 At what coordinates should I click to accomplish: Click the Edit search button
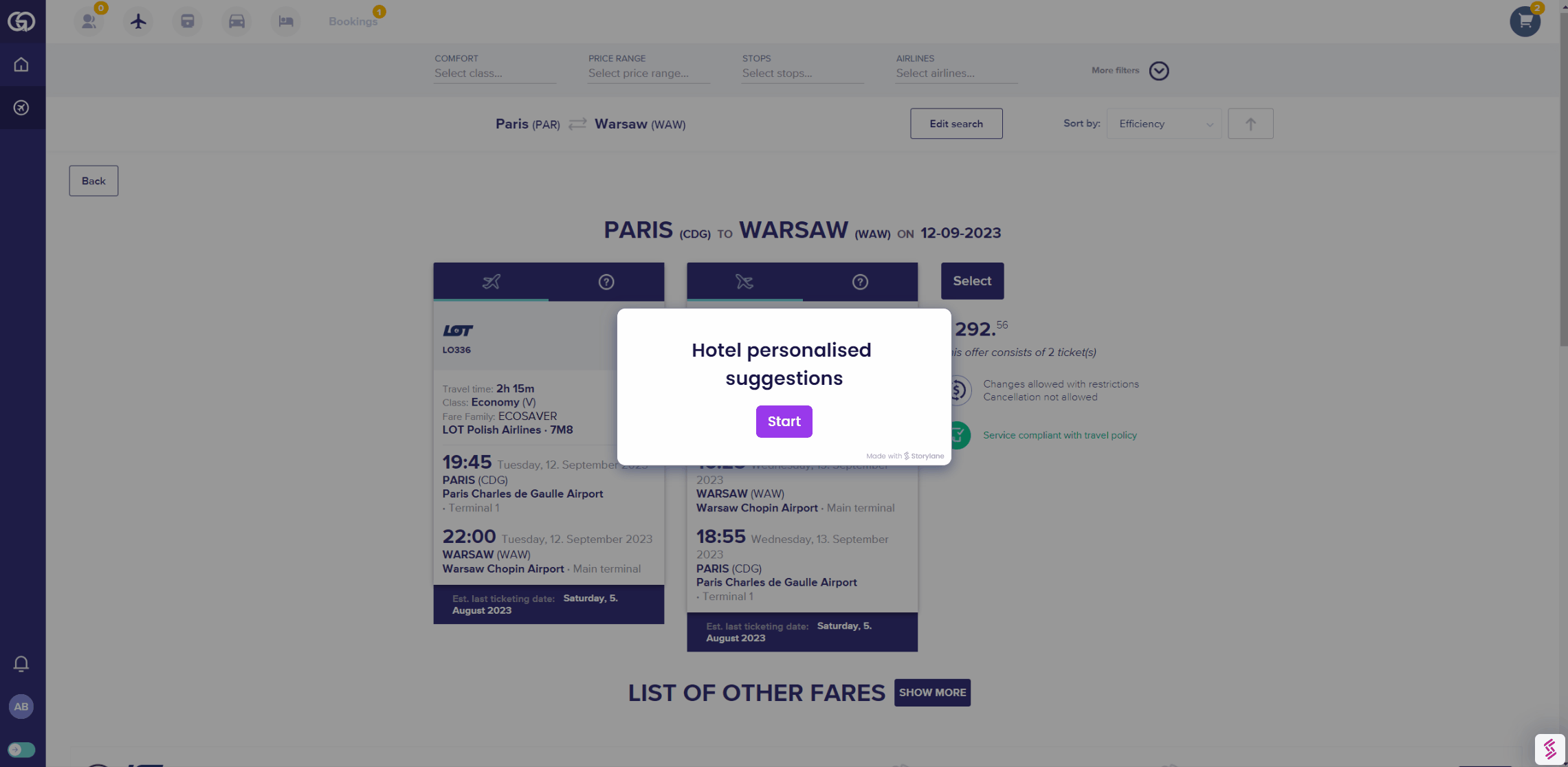point(956,124)
